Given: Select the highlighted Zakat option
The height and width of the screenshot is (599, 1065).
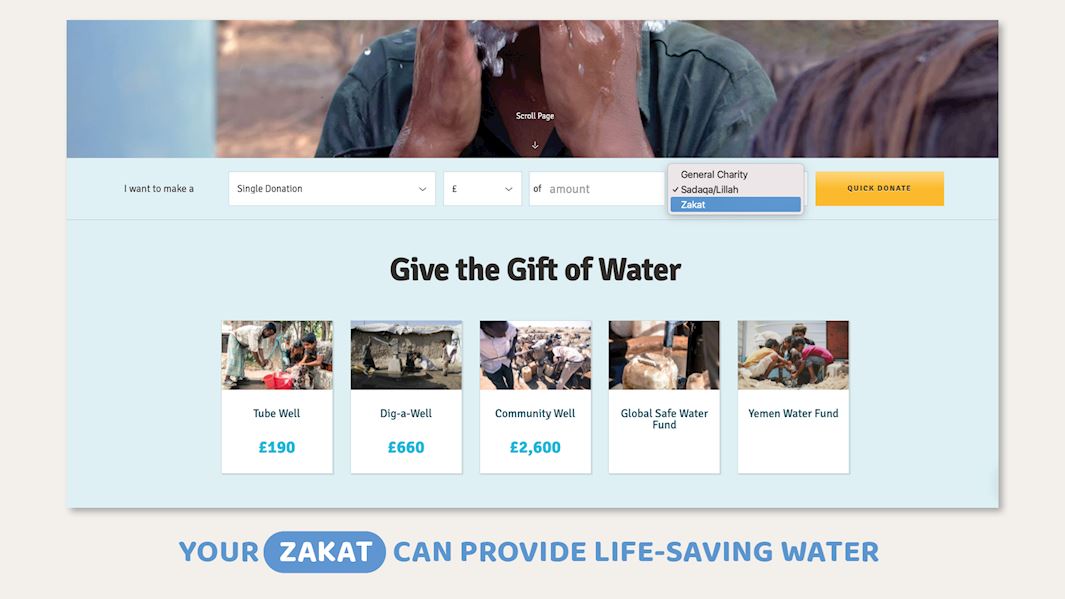Looking at the screenshot, I should (x=736, y=204).
